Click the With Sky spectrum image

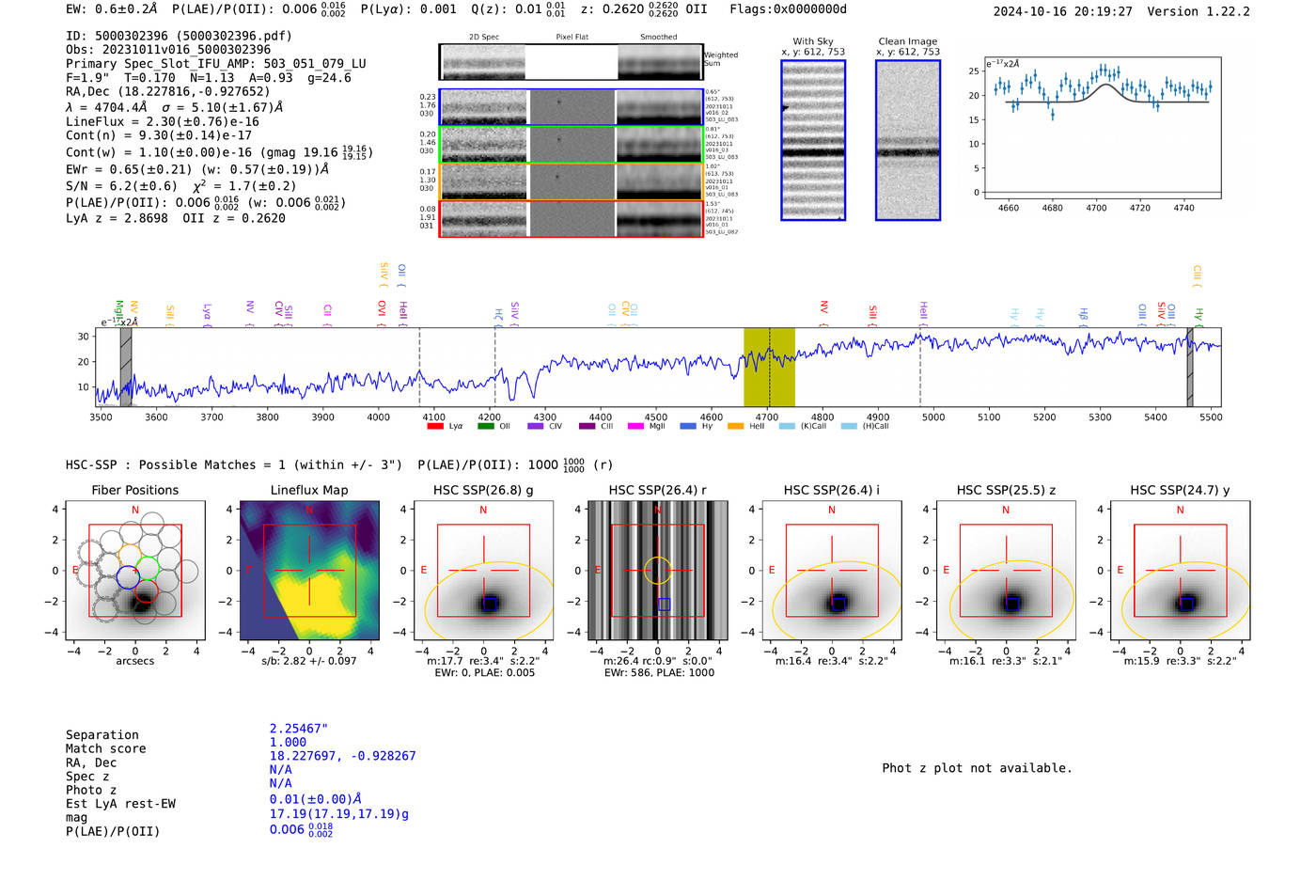pyautogui.click(x=813, y=140)
